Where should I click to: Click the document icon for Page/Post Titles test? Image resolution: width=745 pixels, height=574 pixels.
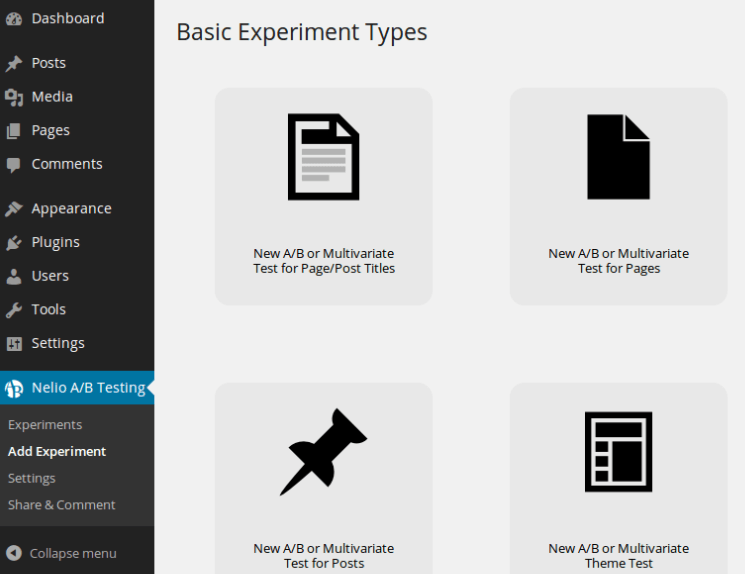click(x=324, y=157)
